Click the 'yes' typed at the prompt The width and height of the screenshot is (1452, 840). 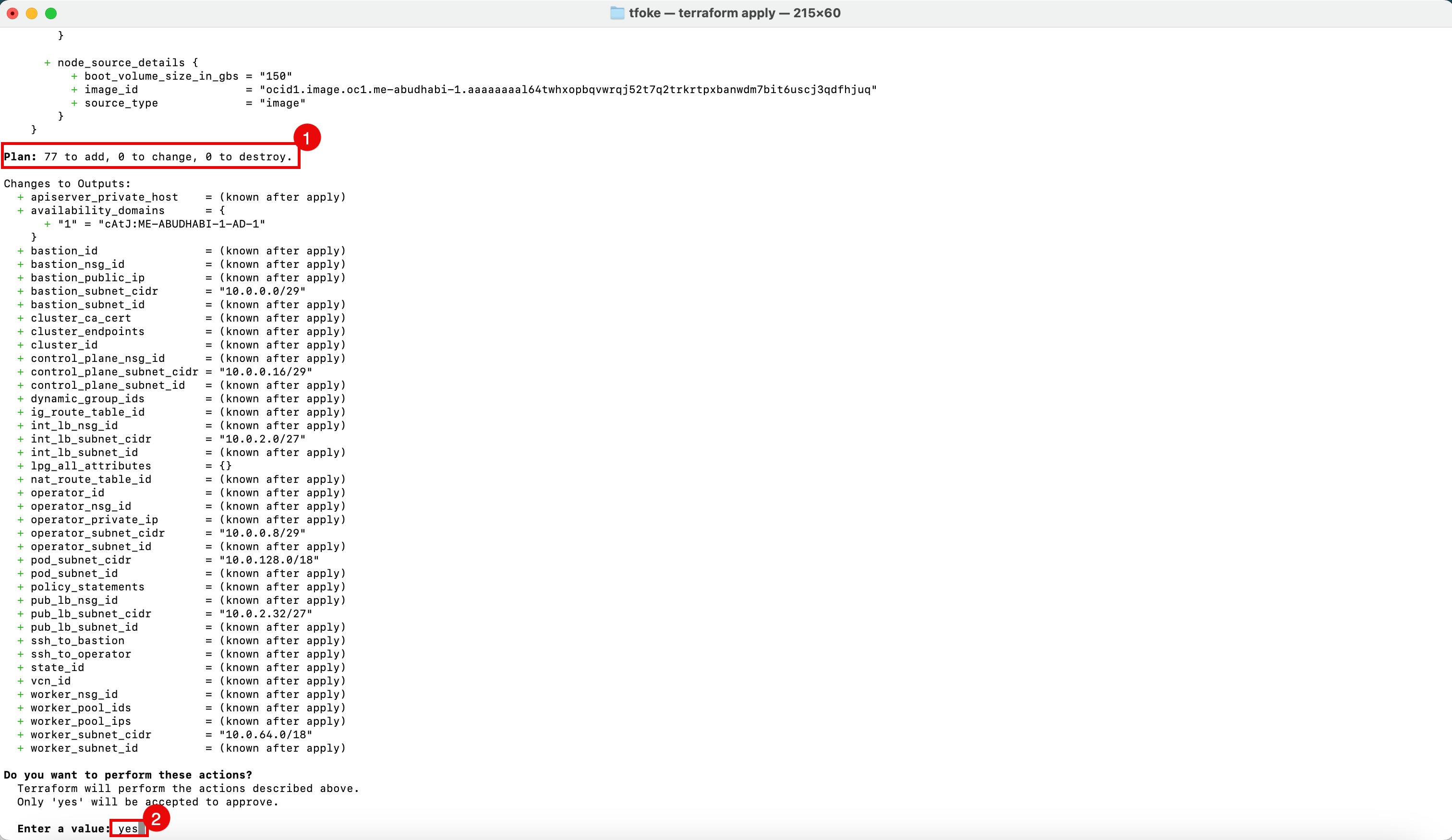[x=128, y=828]
